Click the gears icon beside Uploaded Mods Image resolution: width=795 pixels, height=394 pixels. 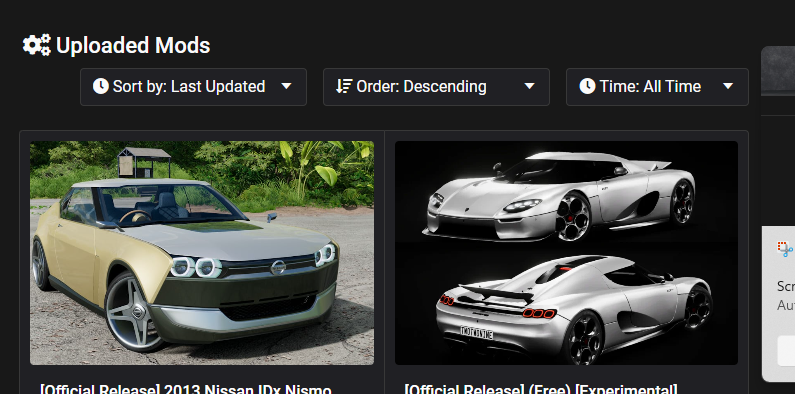click(37, 45)
